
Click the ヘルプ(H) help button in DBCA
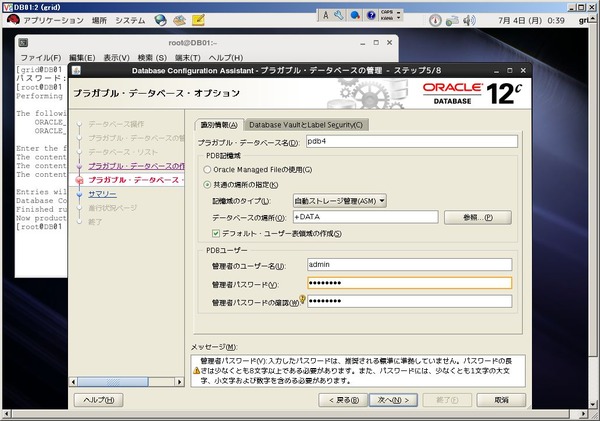[98, 400]
